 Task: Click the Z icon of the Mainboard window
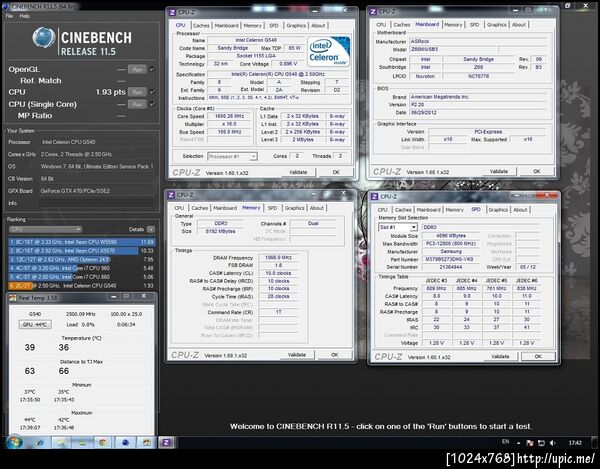click(373, 11)
